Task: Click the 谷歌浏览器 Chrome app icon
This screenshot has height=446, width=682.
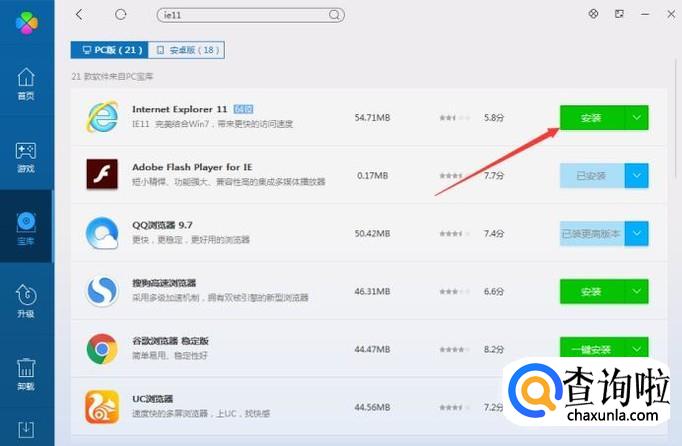Action: point(102,349)
